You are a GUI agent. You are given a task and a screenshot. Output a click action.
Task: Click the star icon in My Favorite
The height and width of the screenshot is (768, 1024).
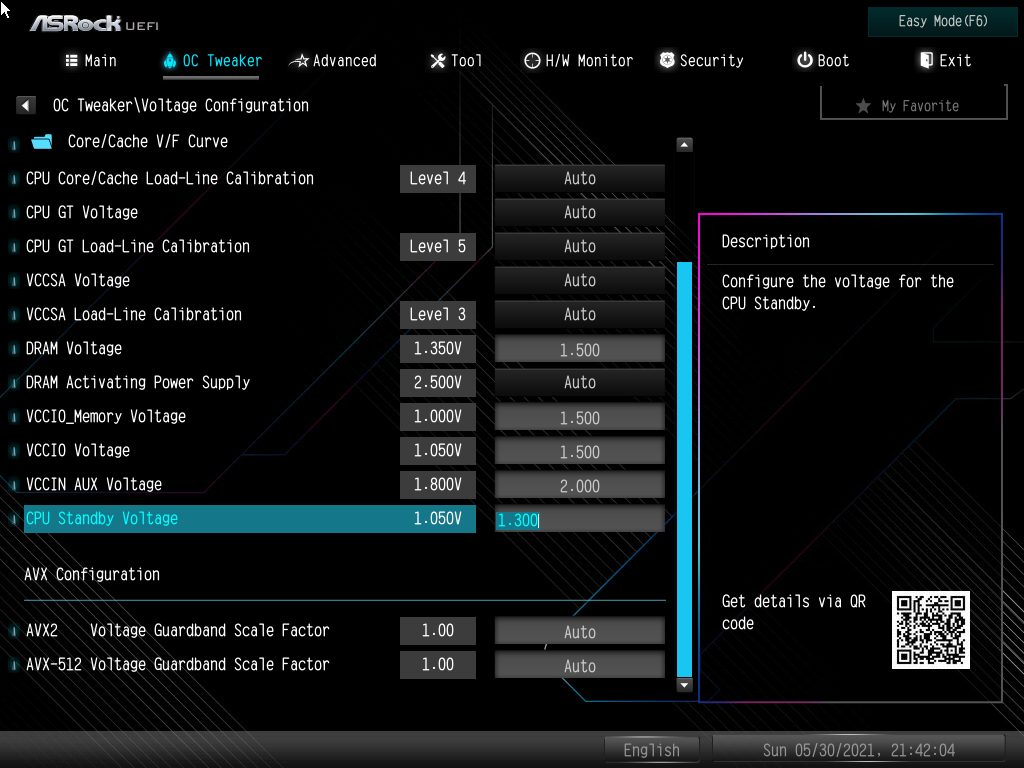click(x=863, y=106)
